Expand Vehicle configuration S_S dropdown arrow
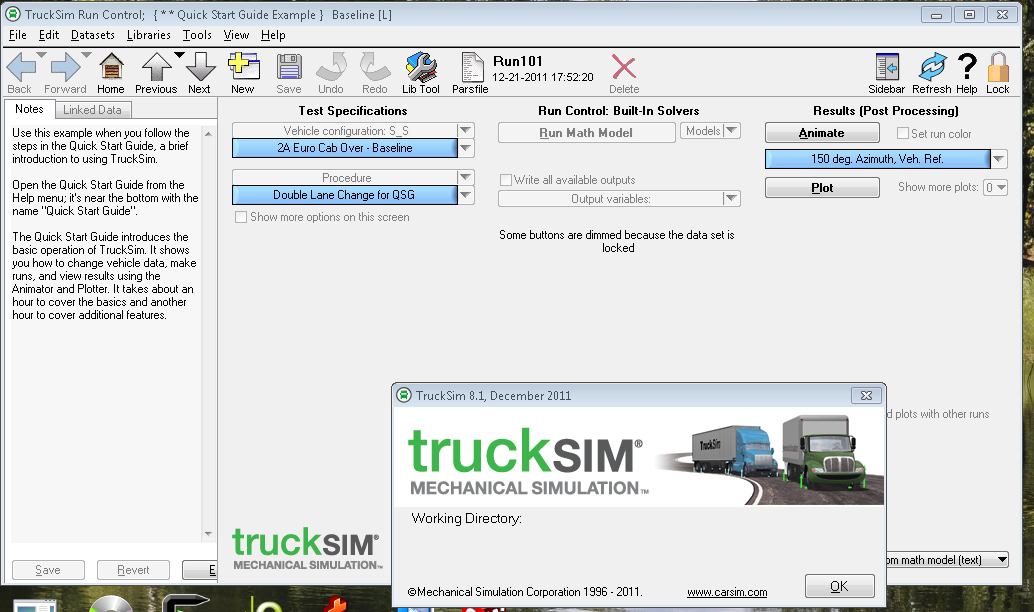The width and height of the screenshot is (1034, 612). click(466, 130)
